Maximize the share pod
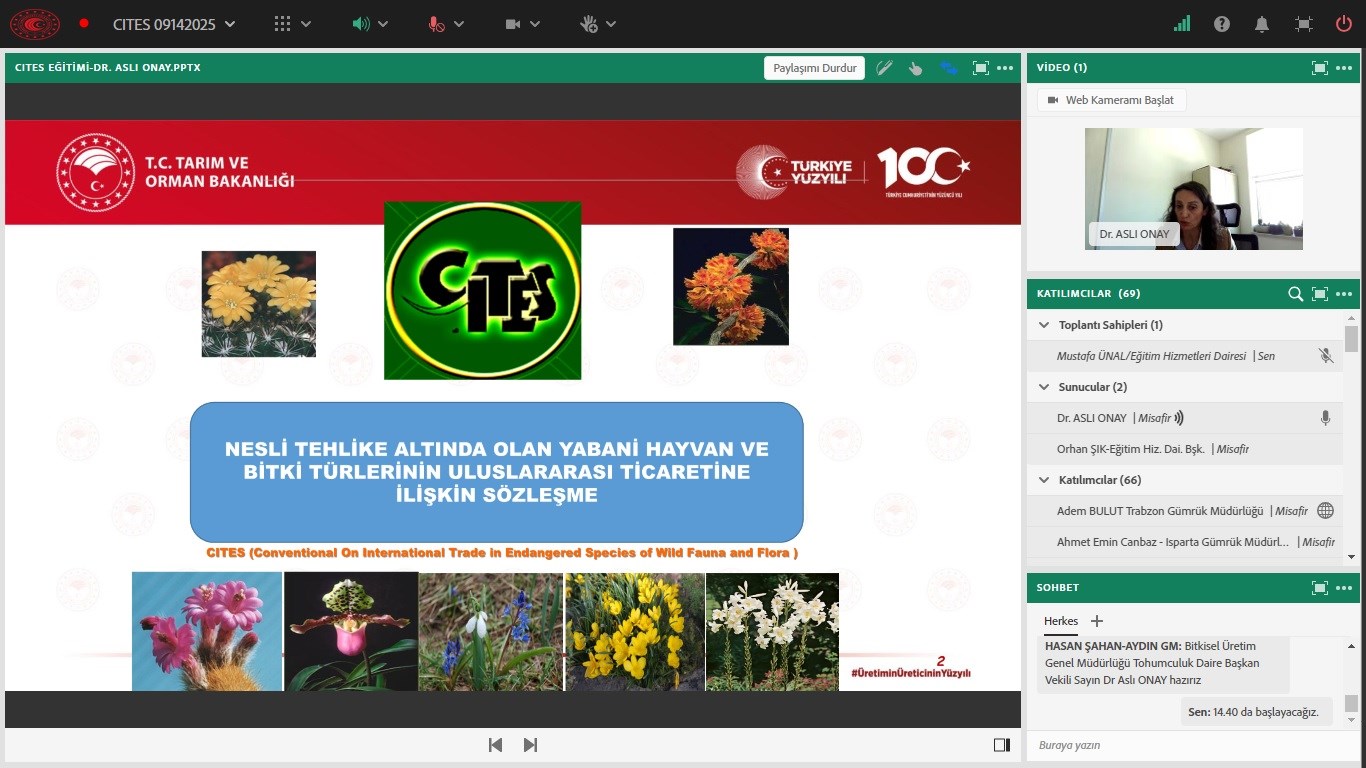This screenshot has height=768, width=1366. click(x=980, y=68)
